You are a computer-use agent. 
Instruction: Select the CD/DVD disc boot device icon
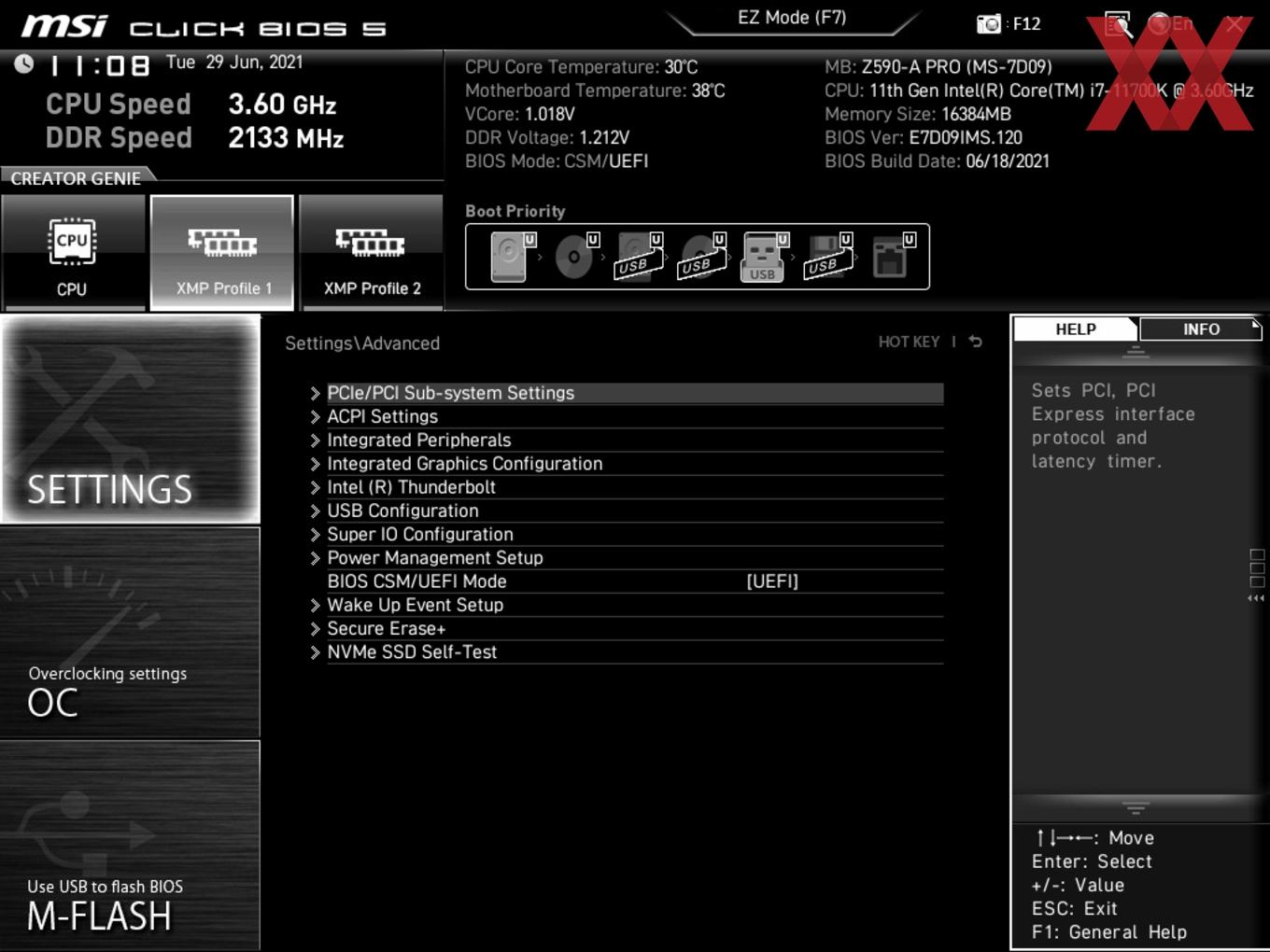click(575, 257)
